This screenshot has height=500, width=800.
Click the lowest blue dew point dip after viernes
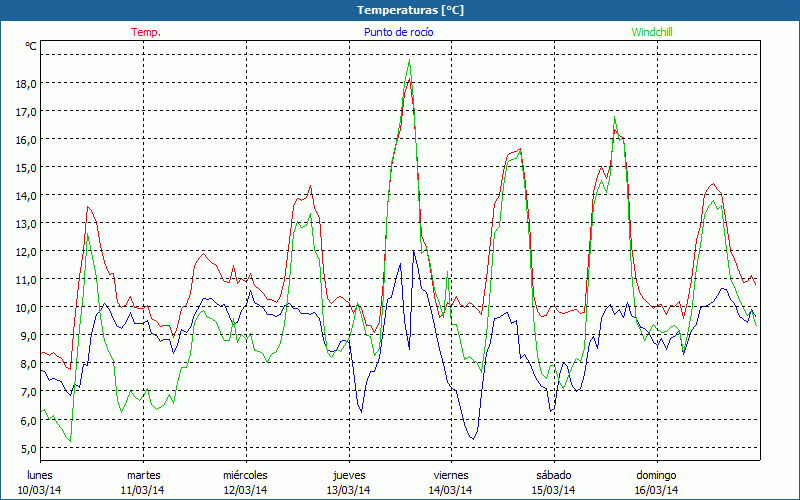tap(473, 438)
